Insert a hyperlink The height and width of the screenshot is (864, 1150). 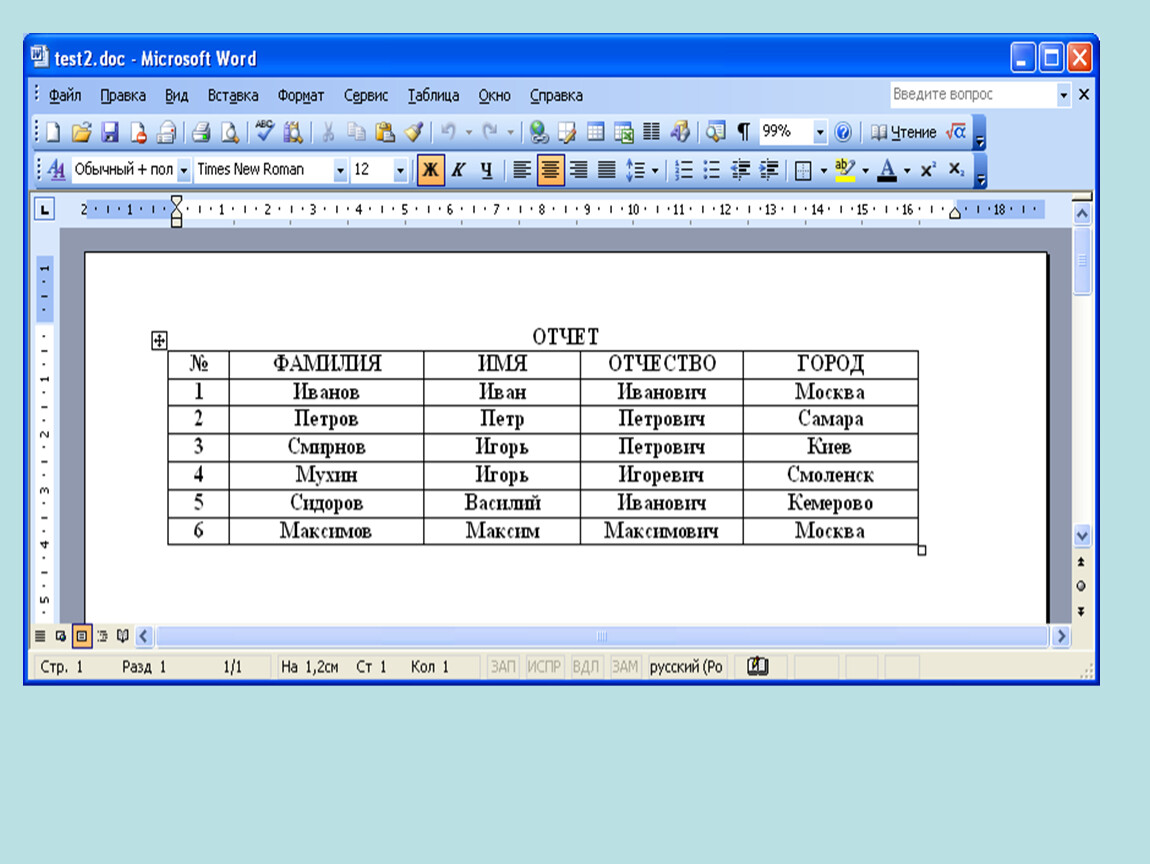tap(539, 132)
